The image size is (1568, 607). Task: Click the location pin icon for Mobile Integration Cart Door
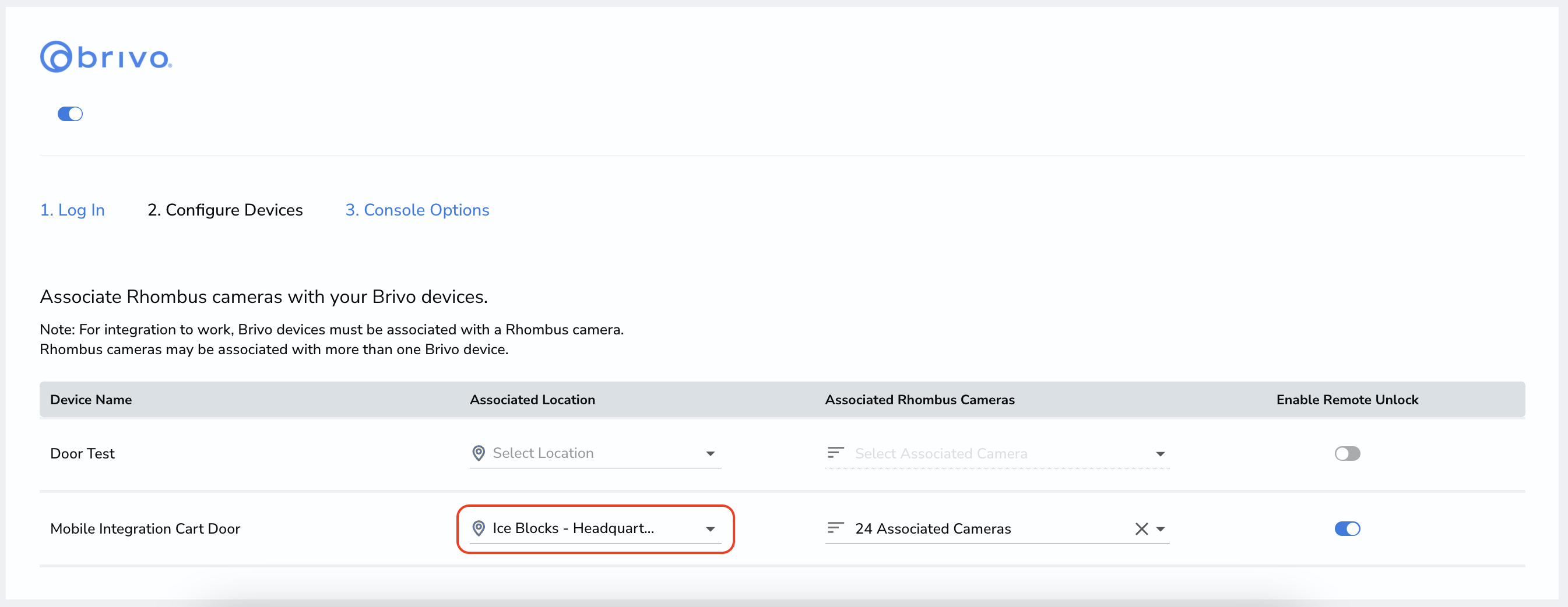(479, 528)
